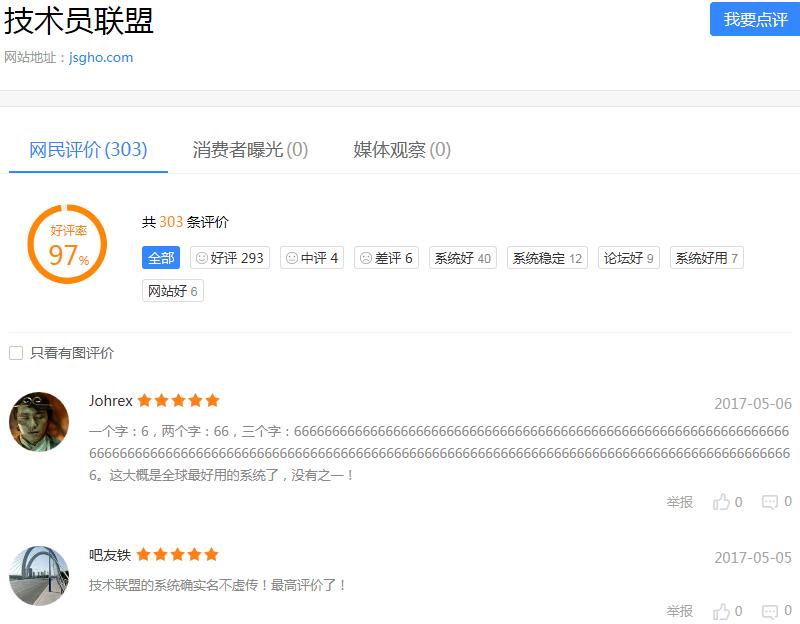Enable the 只看有图评价 checkbox
The height and width of the screenshot is (624, 800).
(14, 352)
